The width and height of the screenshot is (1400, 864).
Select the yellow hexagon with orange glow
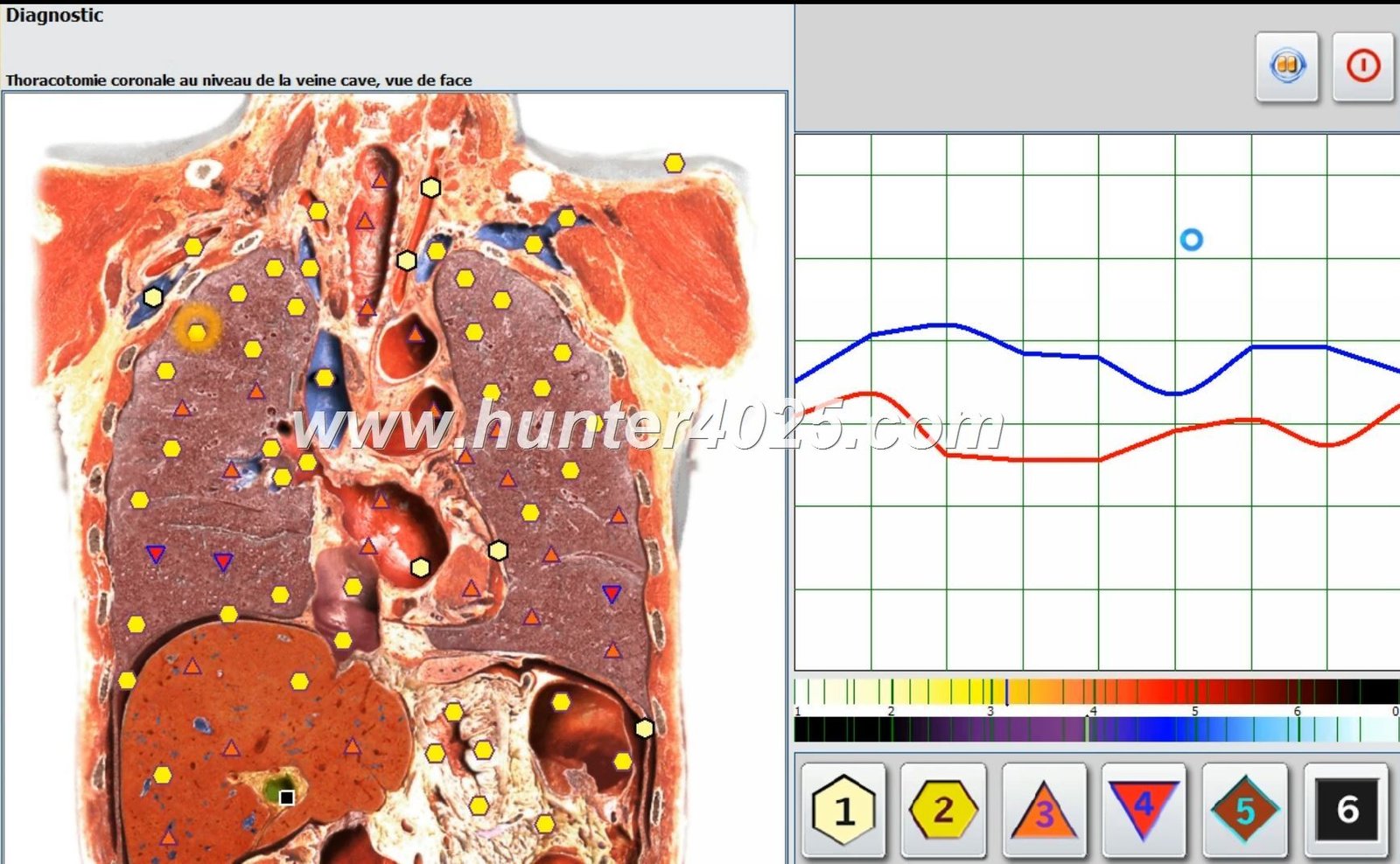pos(197,331)
